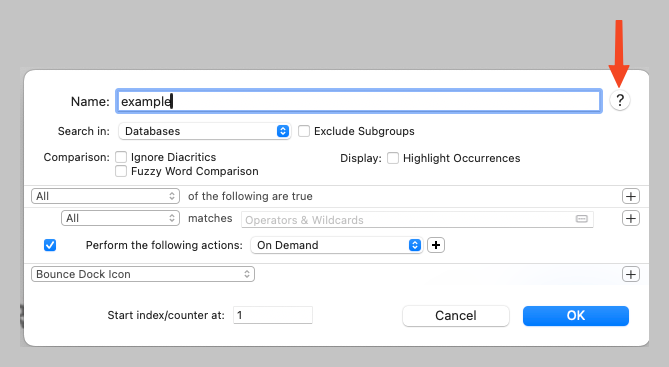This screenshot has height=367, width=669.
Task: Open the Bounce Dock Icon action dropdown
Action: click(x=143, y=274)
